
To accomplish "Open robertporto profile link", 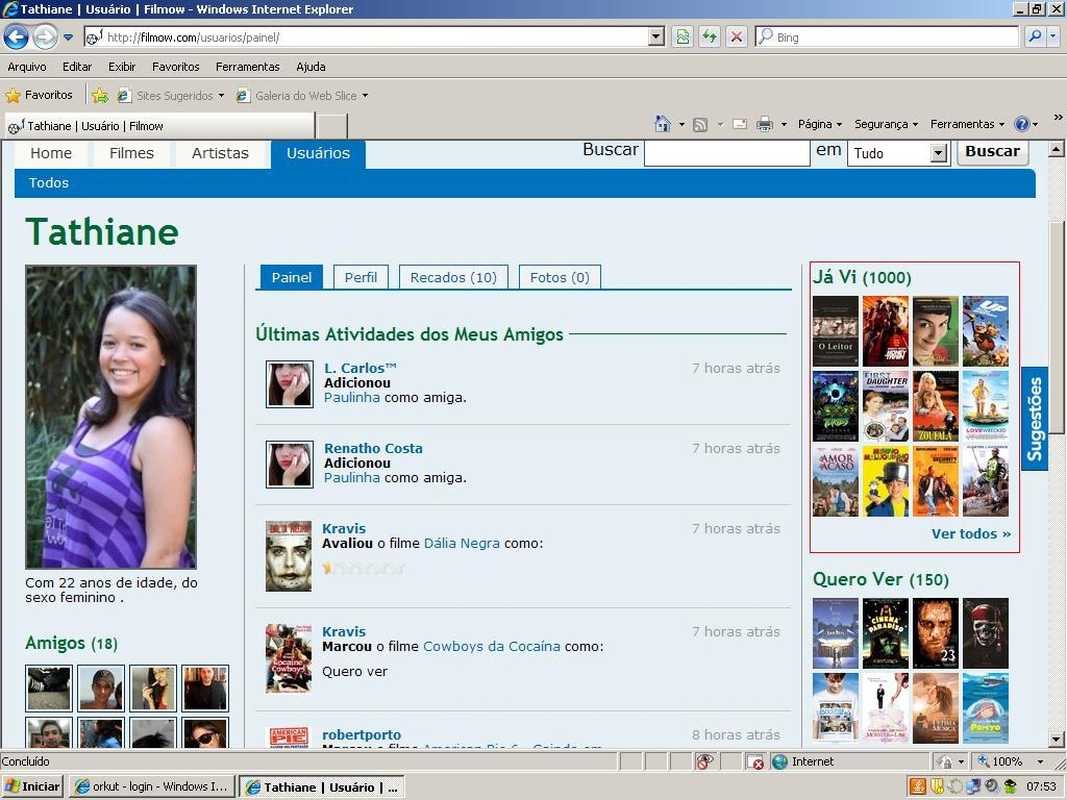I will click(361, 735).
